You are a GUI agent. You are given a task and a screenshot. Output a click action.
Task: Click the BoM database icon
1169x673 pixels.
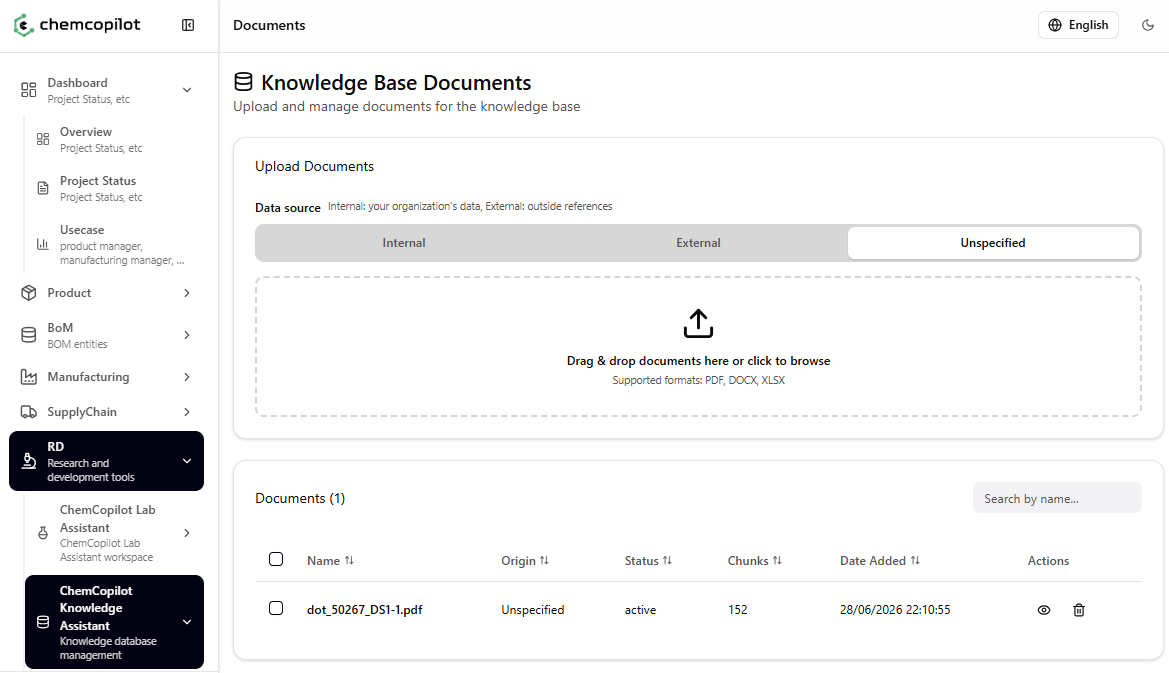pyautogui.click(x=28, y=335)
